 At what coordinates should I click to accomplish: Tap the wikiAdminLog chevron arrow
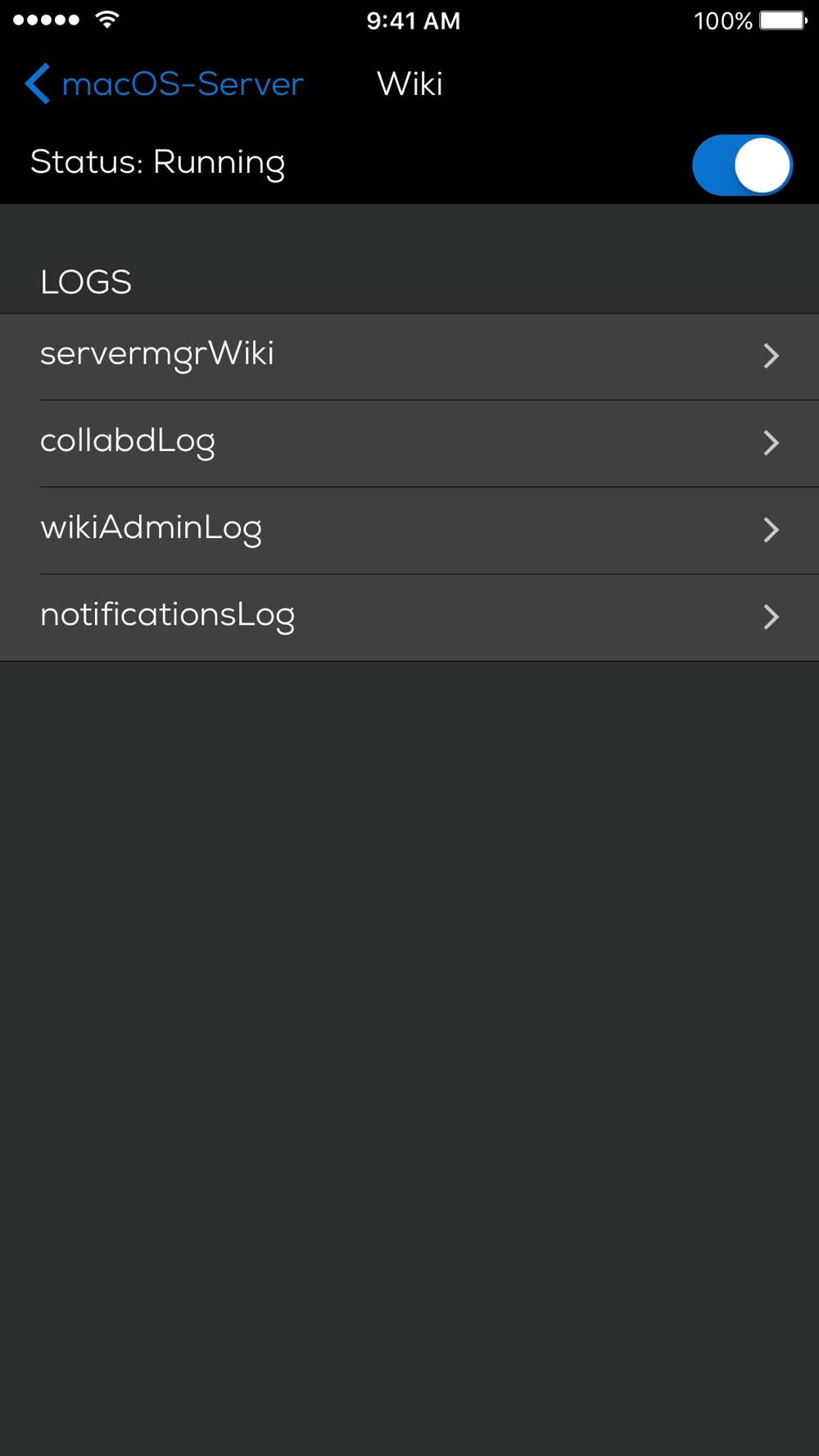click(771, 530)
